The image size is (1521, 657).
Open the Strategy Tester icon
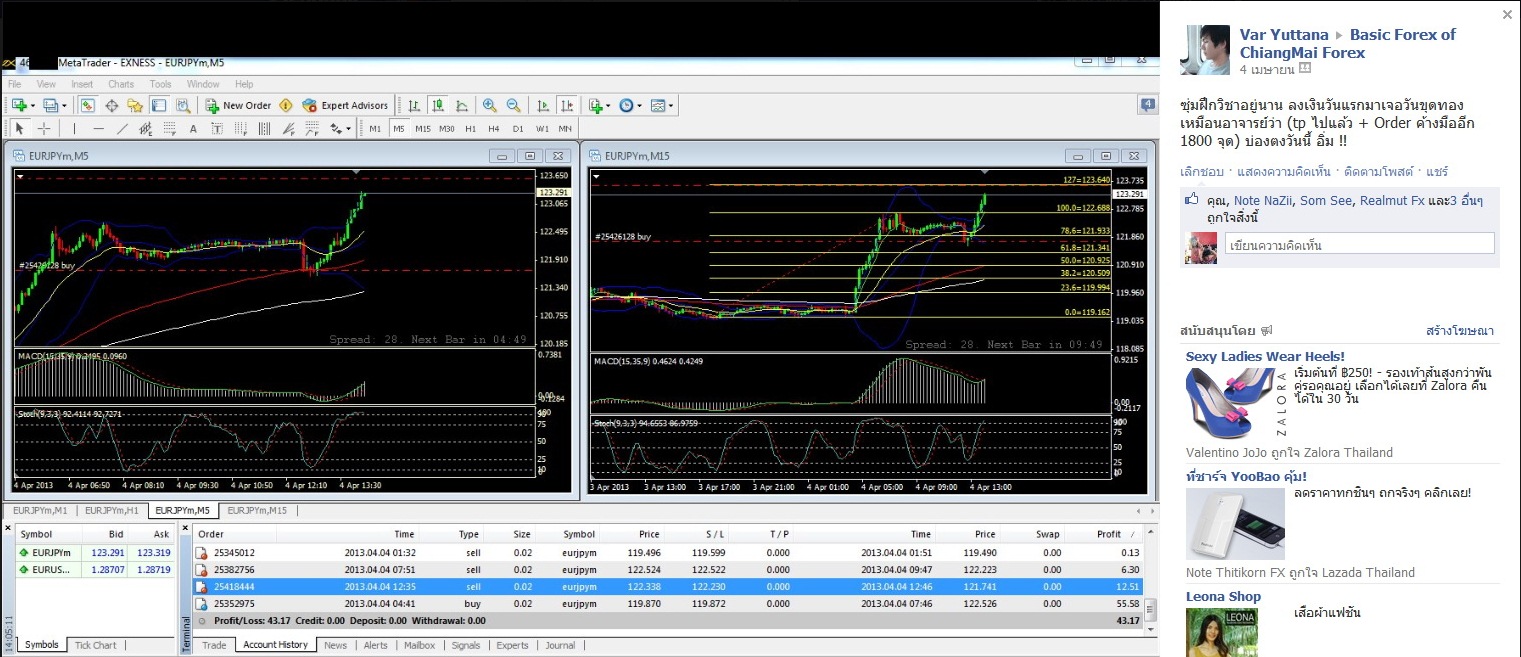coord(183,105)
